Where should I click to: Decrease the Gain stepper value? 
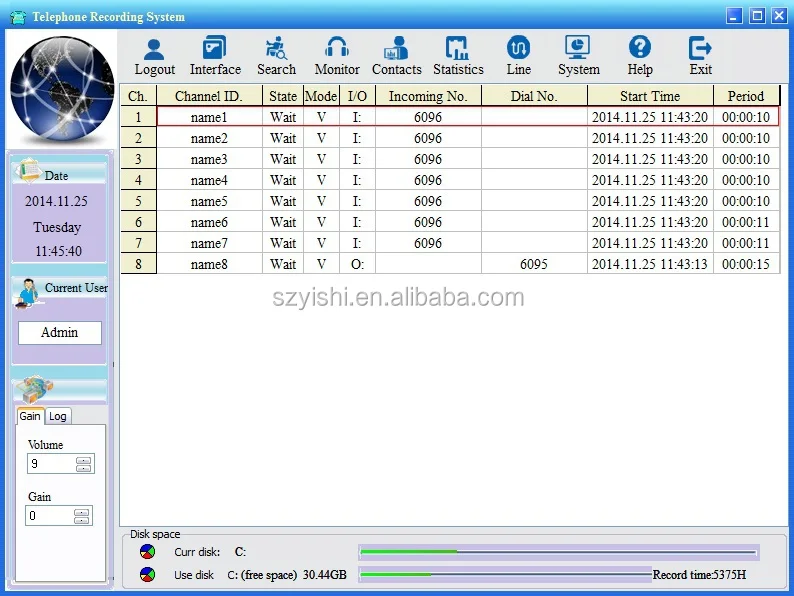82,520
